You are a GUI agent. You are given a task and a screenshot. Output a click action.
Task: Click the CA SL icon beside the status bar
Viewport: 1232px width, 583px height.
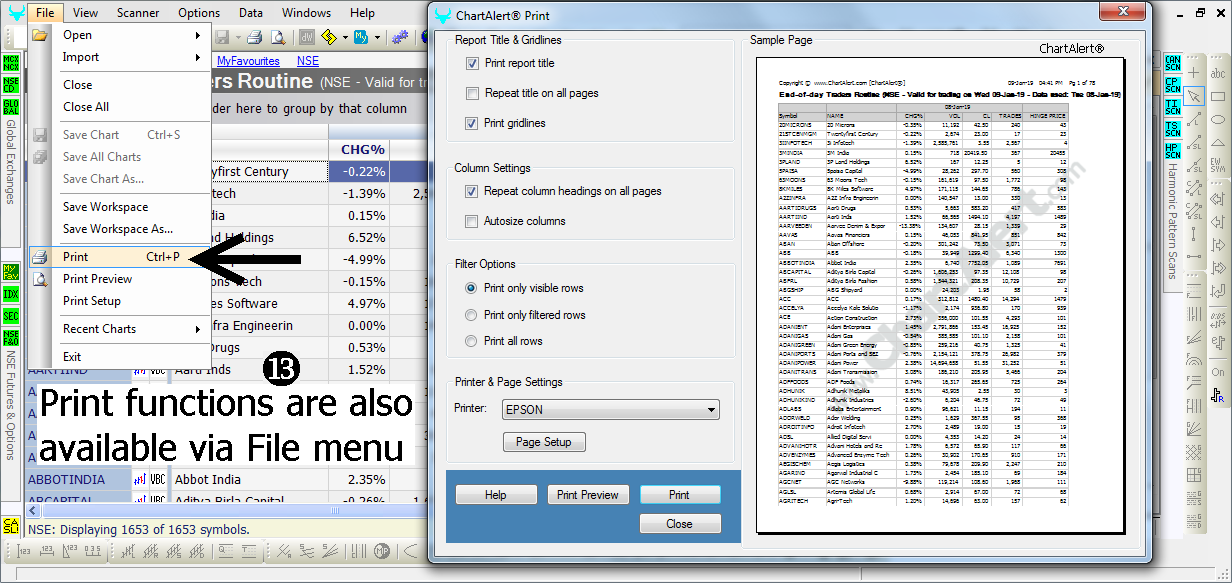point(11,527)
